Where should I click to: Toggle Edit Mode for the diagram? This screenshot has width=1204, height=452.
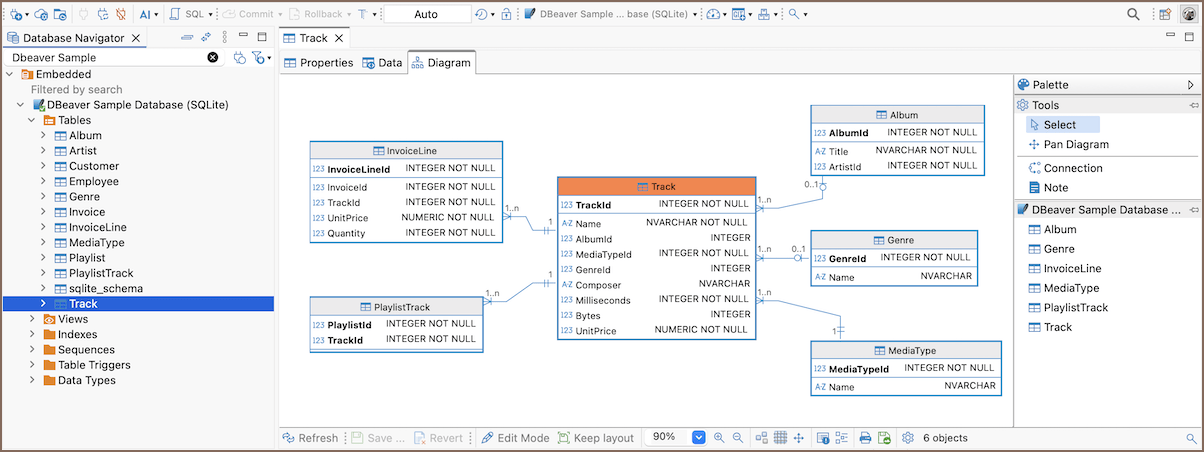coord(514,438)
